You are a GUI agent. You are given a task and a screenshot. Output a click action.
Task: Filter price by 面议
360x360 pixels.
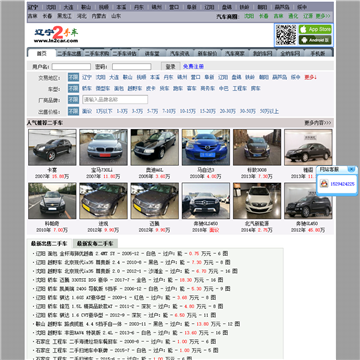point(87,111)
